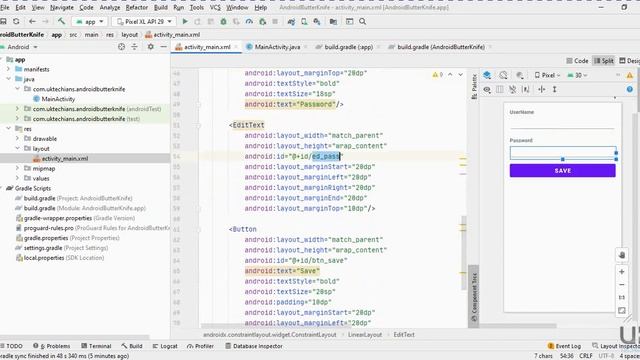This screenshot has width=640, height=360.
Task: Open the Logcat tool window
Action: [165, 346]
